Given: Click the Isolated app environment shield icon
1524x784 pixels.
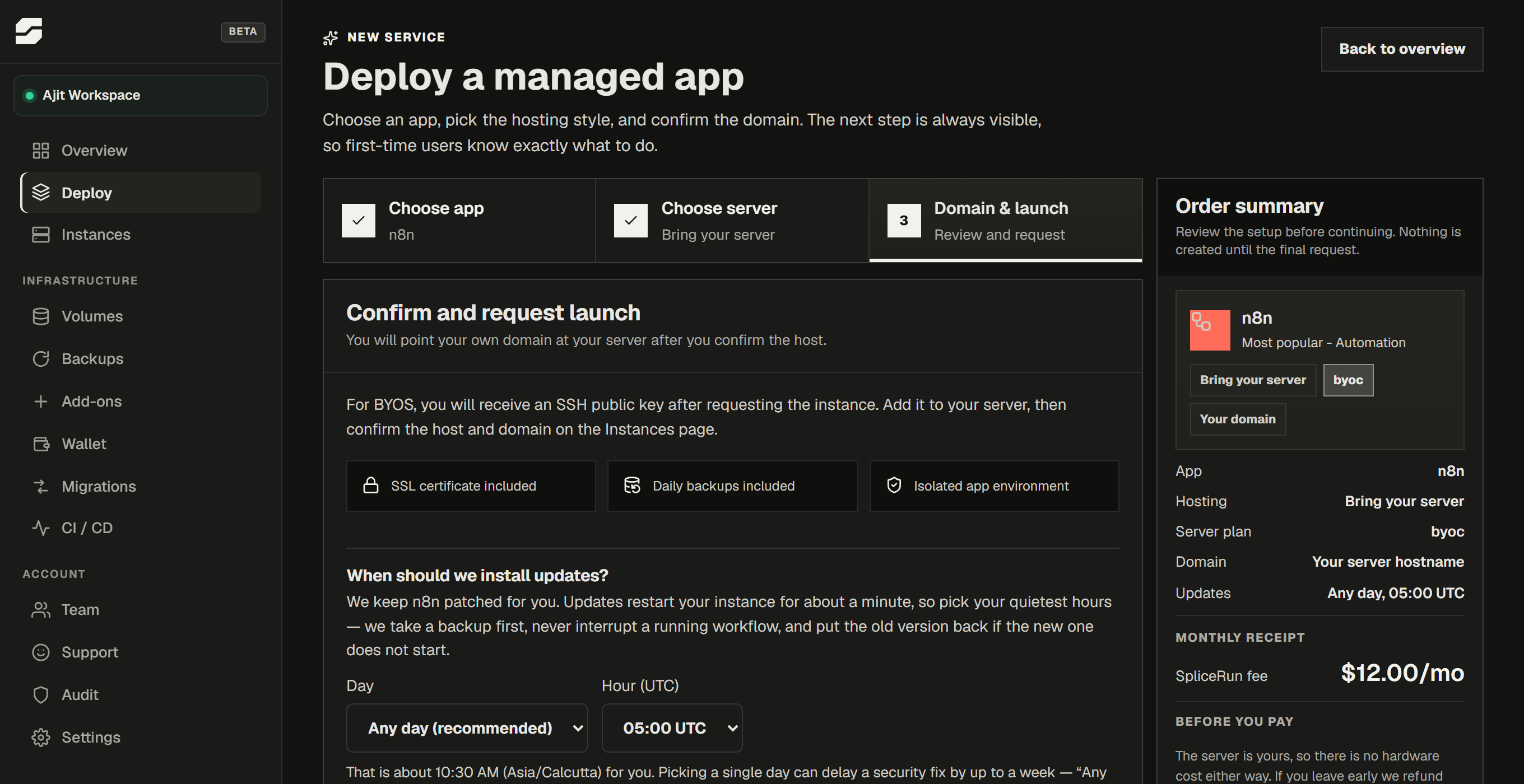Looking at the screenshot, I should pos(894,486).
